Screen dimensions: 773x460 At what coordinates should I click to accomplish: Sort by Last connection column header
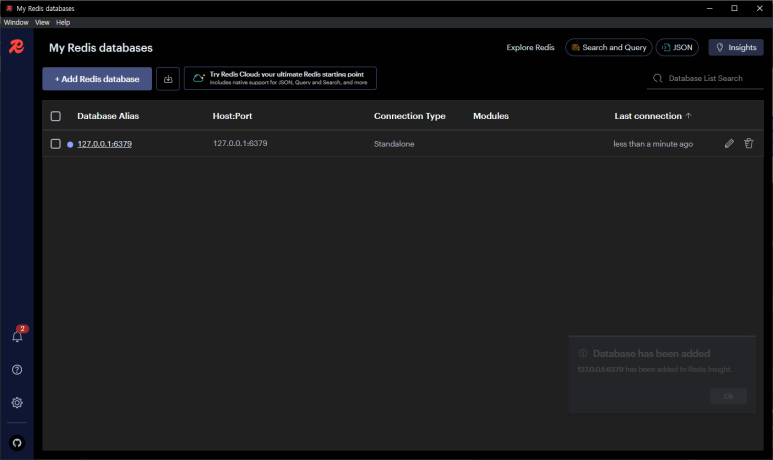[x=648, y=116]
